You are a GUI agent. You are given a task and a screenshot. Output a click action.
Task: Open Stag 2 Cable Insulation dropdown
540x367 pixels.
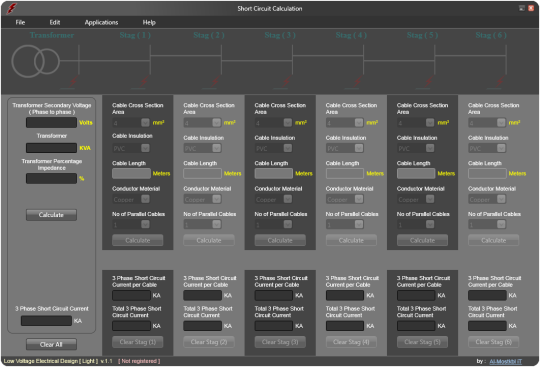click(x=202, y=148)
